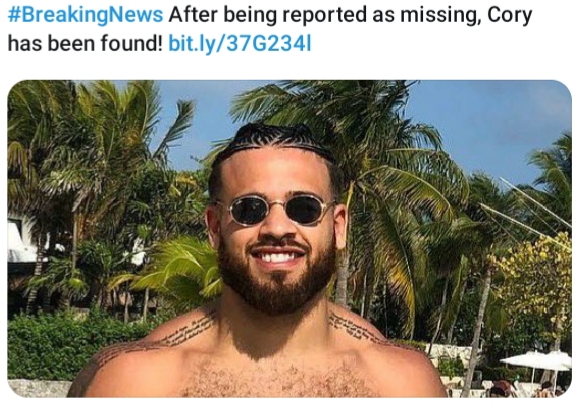The image size is (576, 406).
Task: Open the #BreakingNews hashtag
Action: (85, 15)
